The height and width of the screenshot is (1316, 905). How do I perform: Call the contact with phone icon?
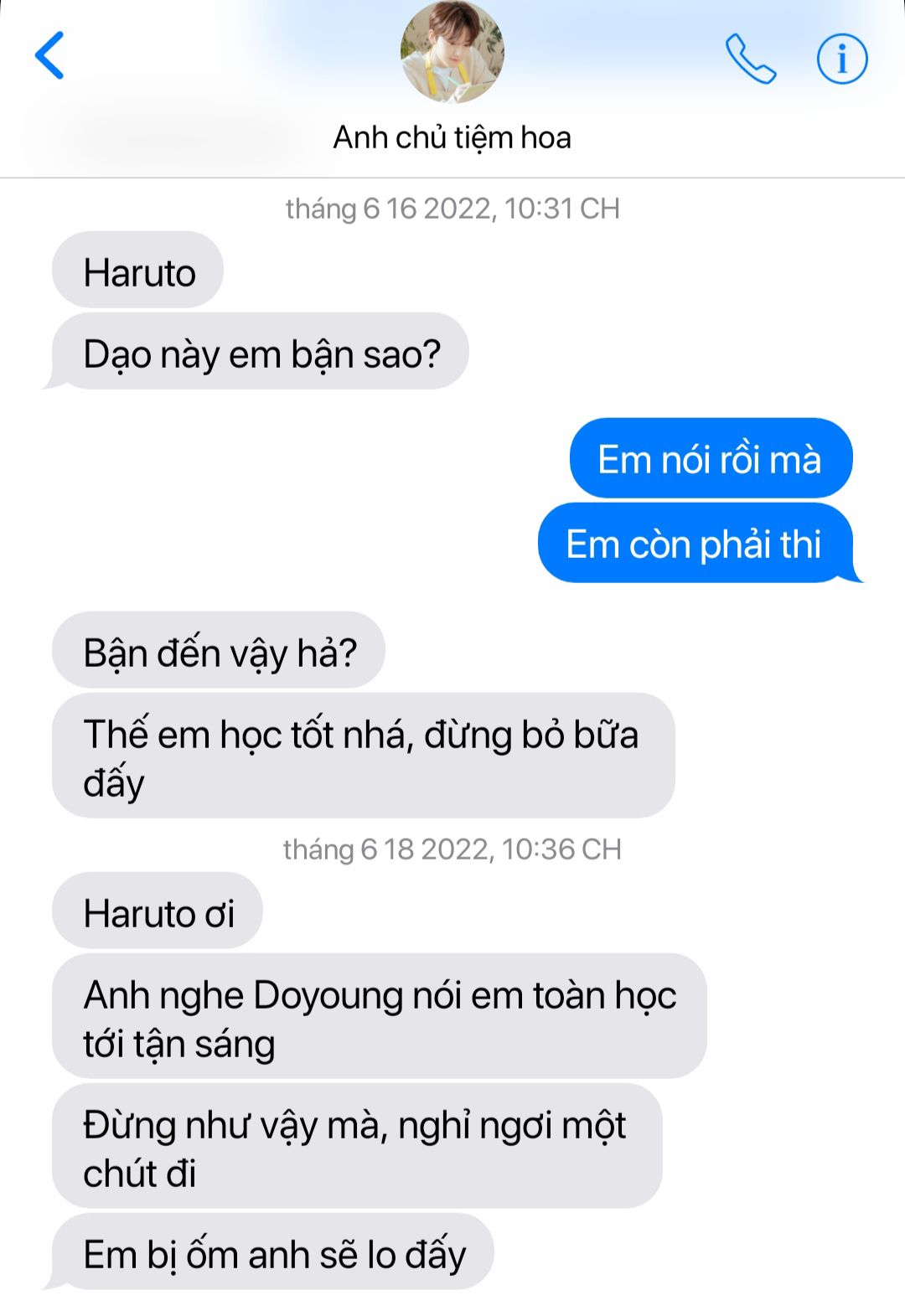pyautogui.click(x=750, y=59)
